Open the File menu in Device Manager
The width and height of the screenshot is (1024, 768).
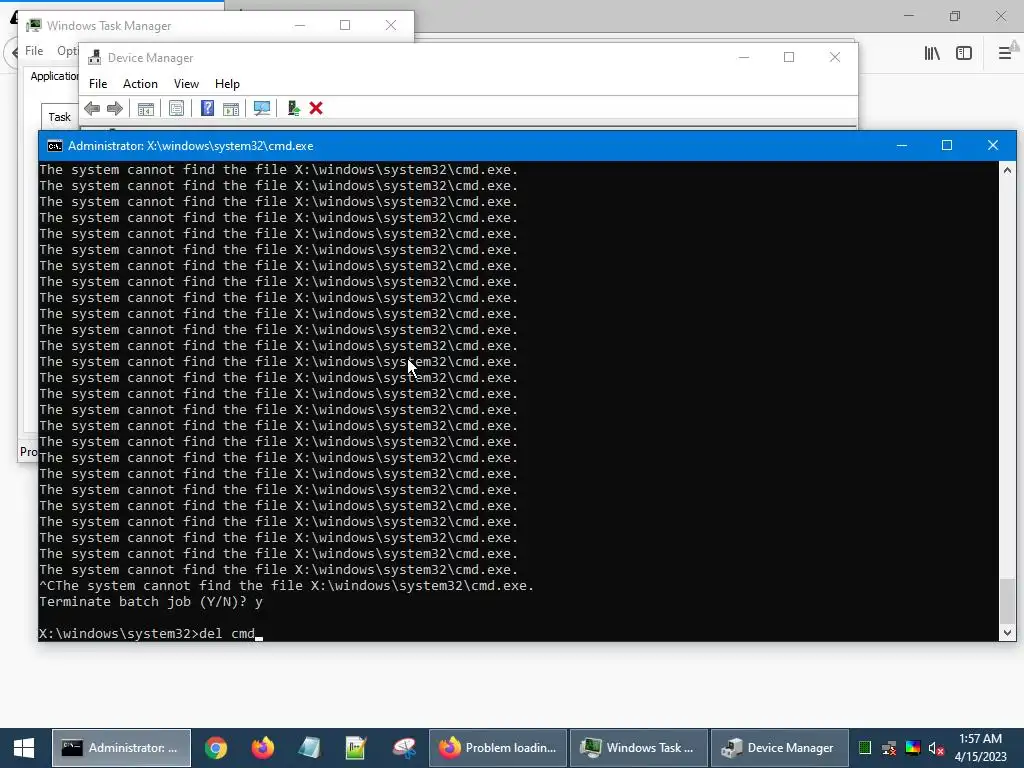click(x=98, y=84)
